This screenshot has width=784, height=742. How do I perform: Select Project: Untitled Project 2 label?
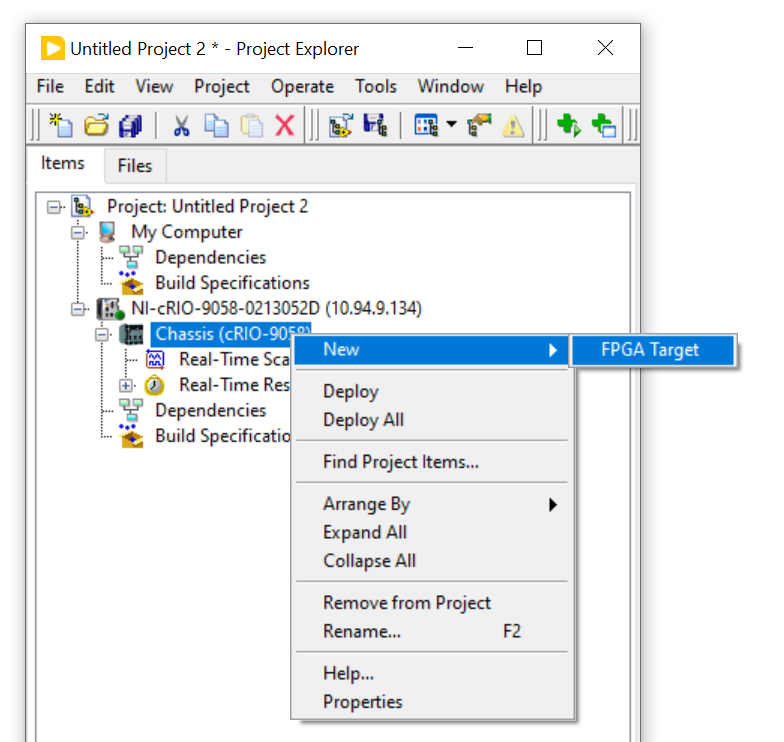point(208,206)
